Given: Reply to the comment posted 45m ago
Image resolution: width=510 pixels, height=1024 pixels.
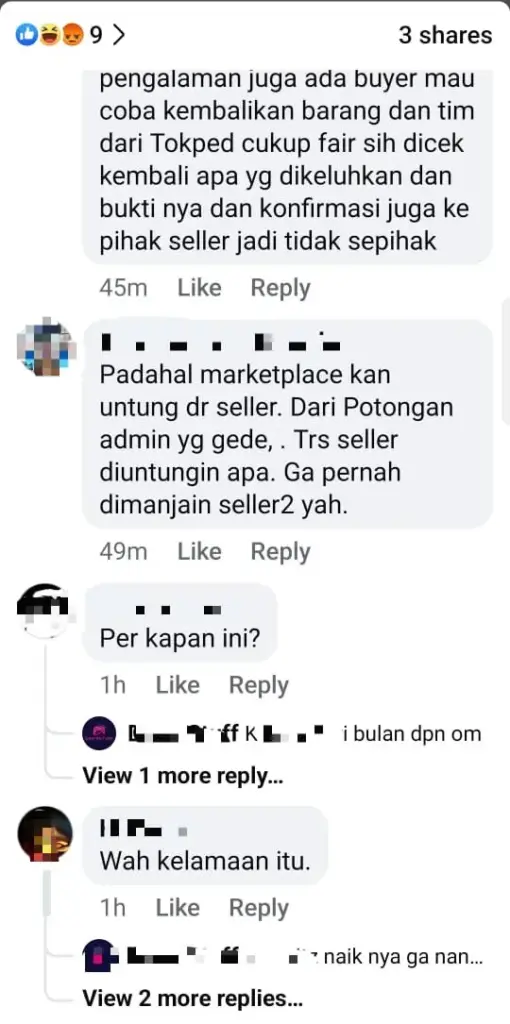Looking at the screenshot, I should (x=280, y=288).
